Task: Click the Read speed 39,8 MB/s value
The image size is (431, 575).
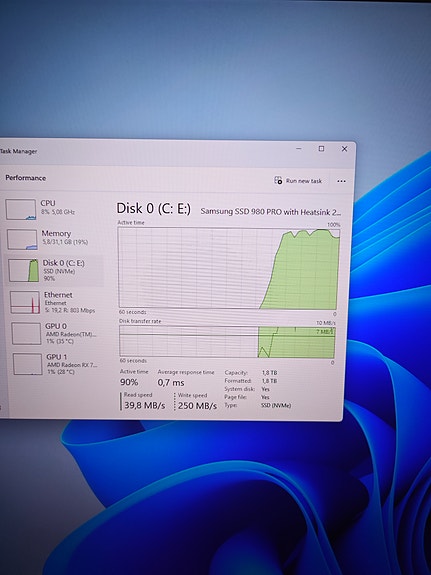Action: 145,405
